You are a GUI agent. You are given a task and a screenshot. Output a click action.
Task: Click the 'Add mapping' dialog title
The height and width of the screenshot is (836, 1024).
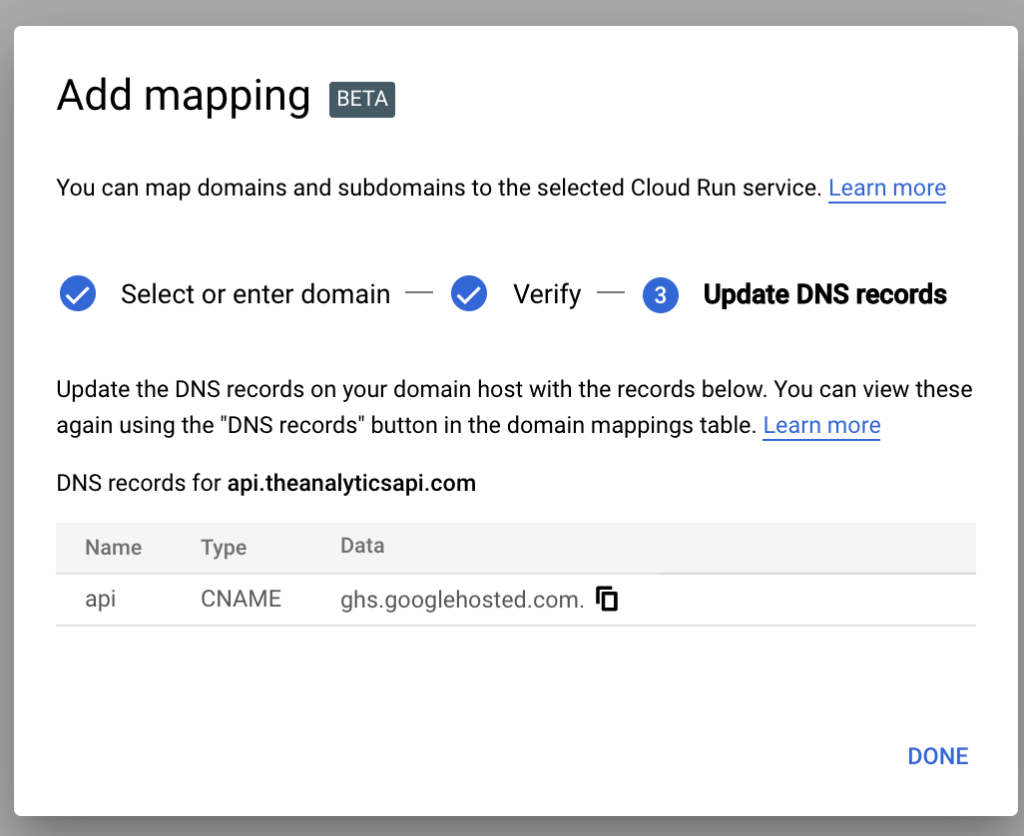pyautogui.click(x=183, y=96)
